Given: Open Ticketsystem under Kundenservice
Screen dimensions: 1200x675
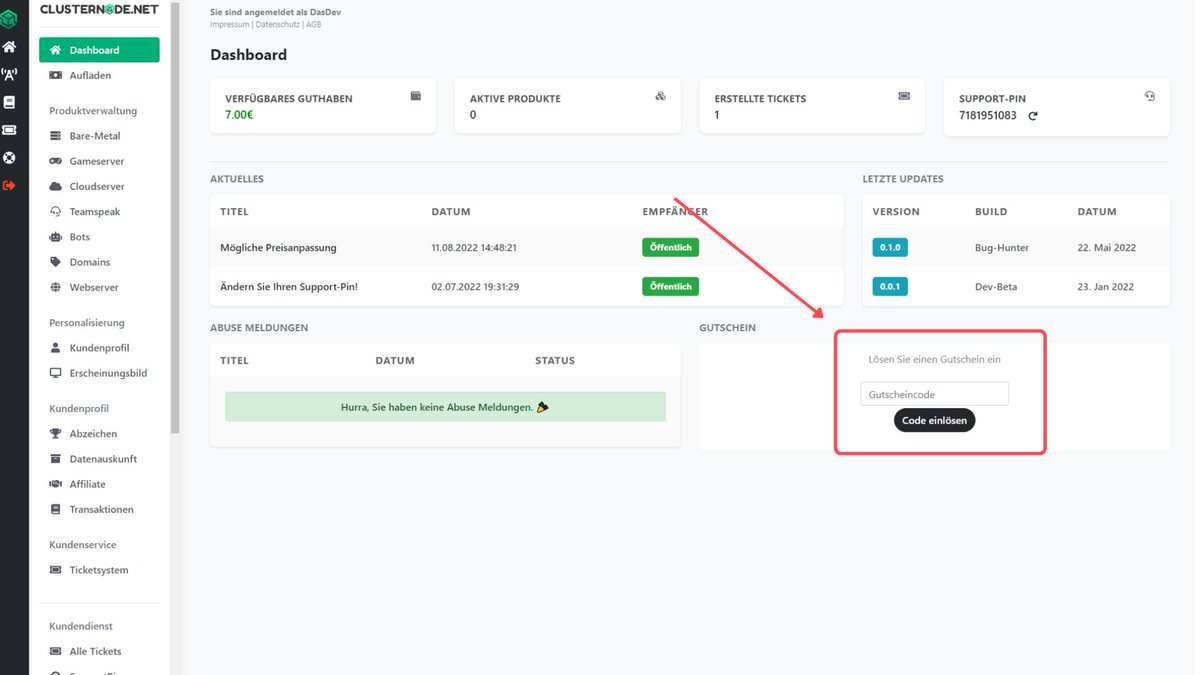Looking at the screenshot, I should [99, 570].
